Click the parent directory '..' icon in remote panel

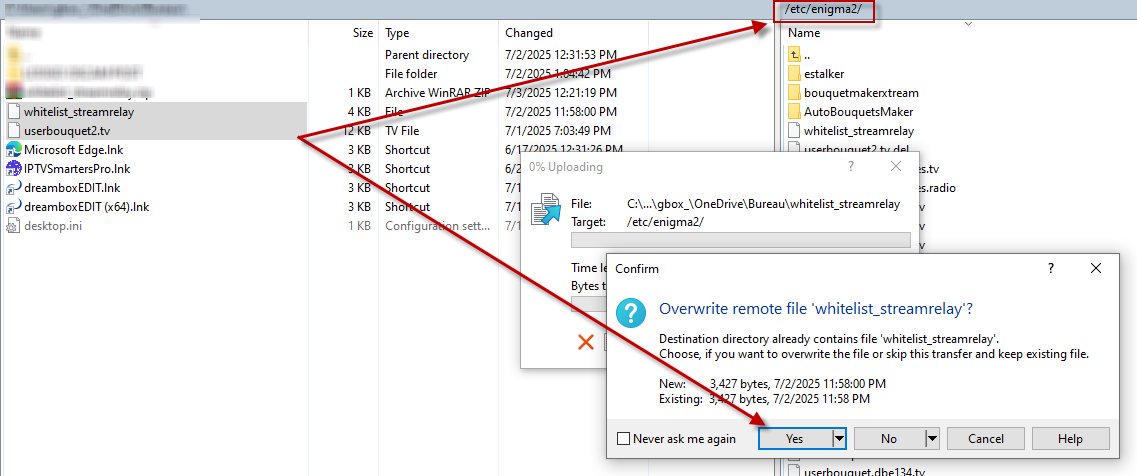794,54
